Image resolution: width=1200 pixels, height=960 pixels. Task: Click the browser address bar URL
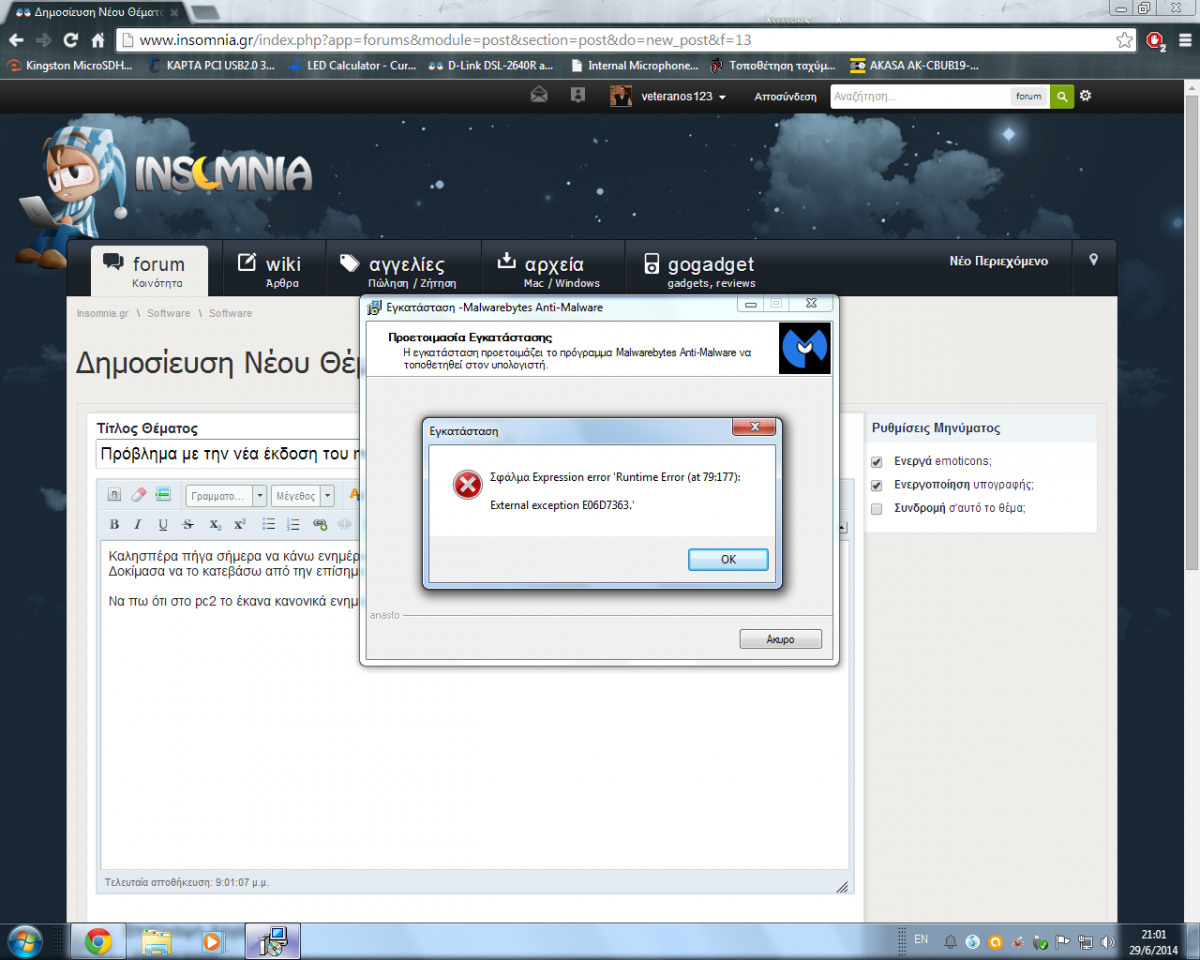pyautogui.click(x=445, y=40)
